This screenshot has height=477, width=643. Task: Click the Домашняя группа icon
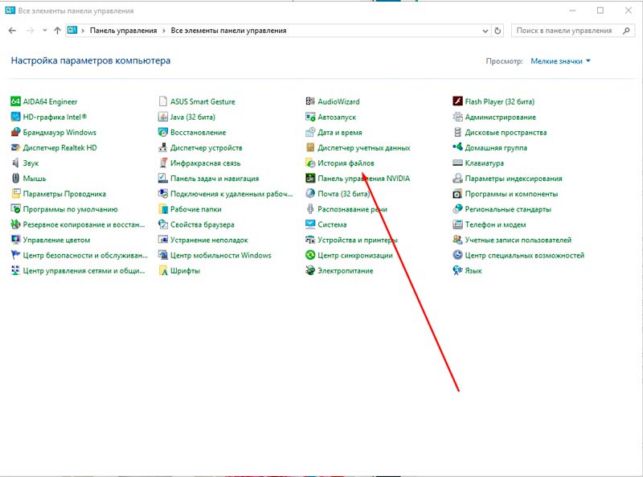(457, 148)
